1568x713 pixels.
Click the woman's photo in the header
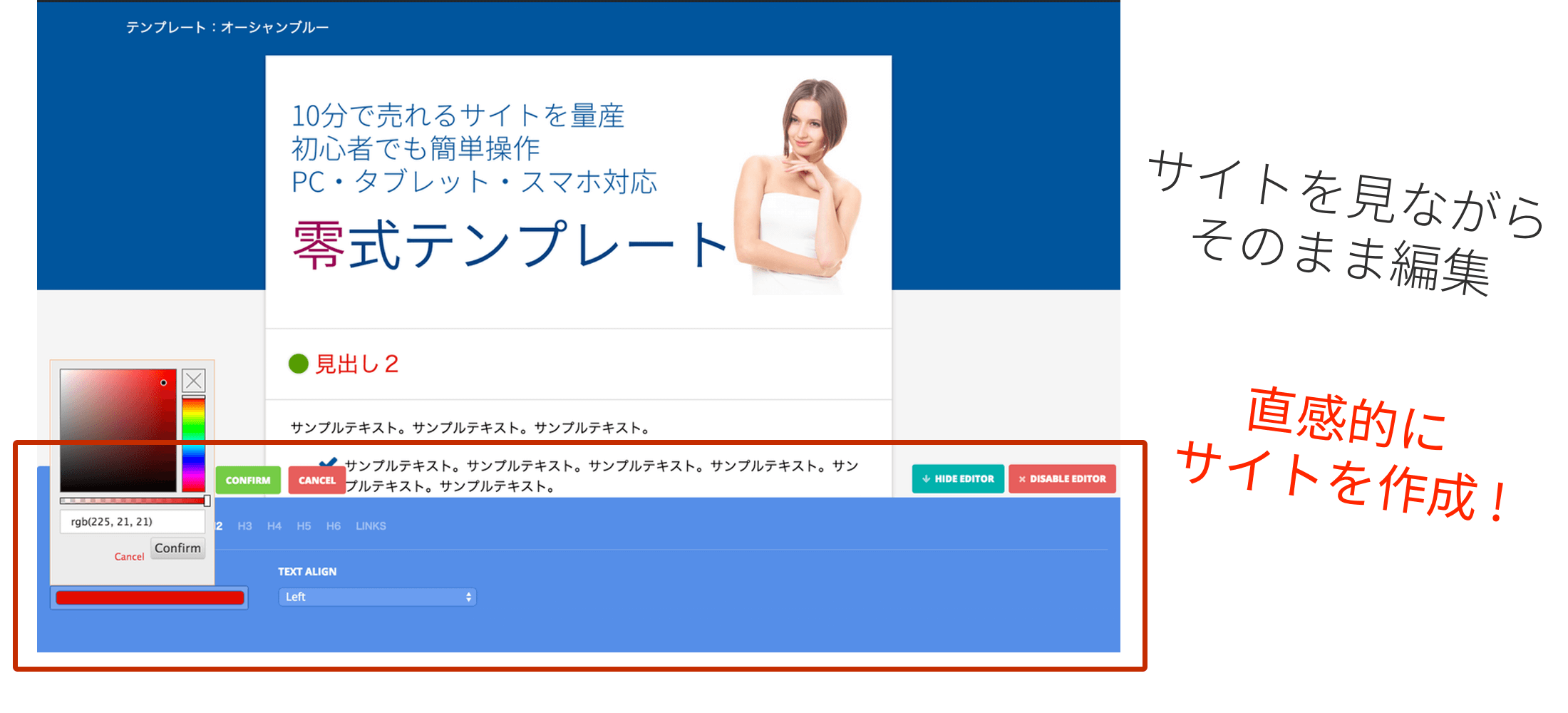(798, 185)
